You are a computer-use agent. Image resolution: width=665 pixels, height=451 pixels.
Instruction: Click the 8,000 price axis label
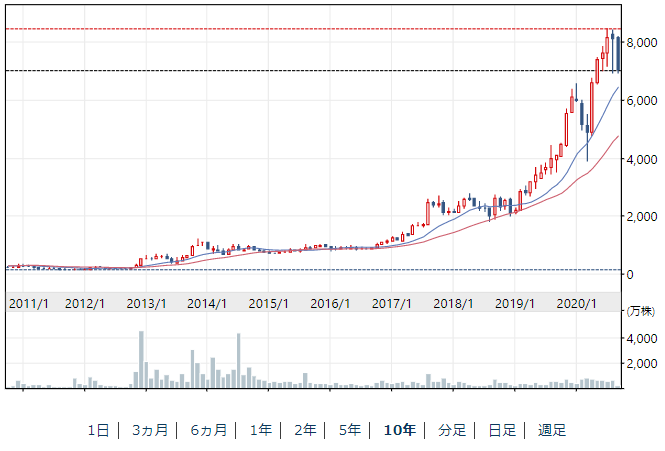[x=642, y=42]
